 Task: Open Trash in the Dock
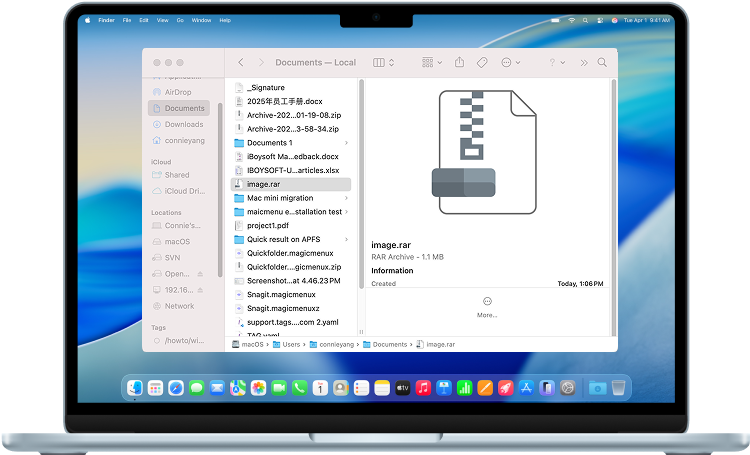tap(619, 387)
